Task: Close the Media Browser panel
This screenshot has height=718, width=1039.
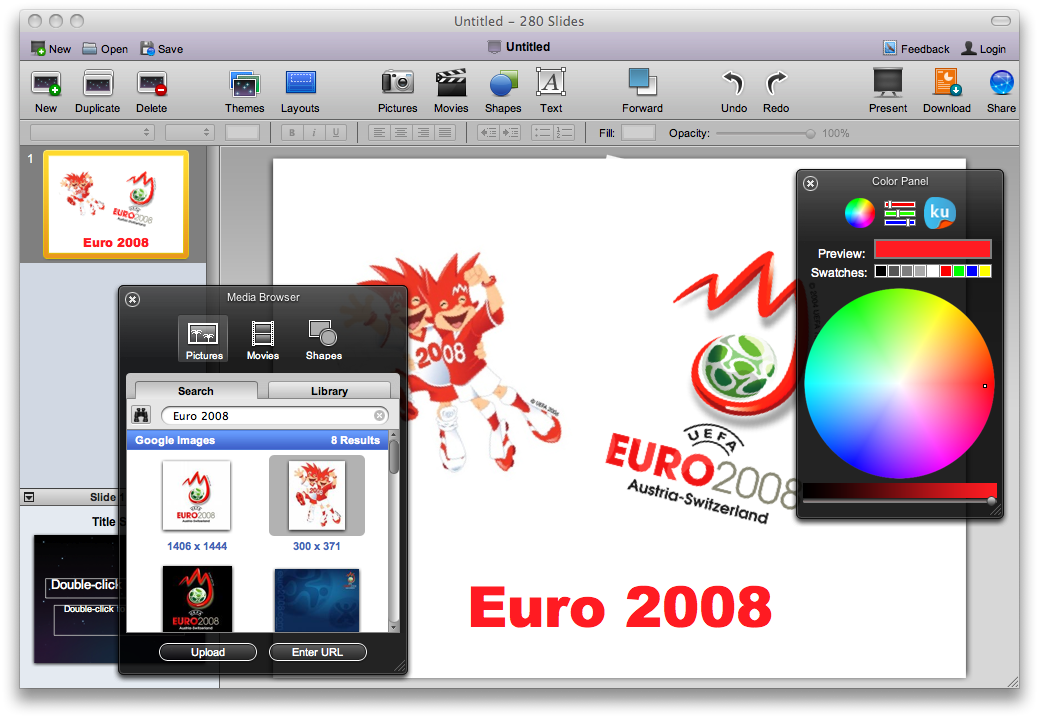Action: coord(133,299)
